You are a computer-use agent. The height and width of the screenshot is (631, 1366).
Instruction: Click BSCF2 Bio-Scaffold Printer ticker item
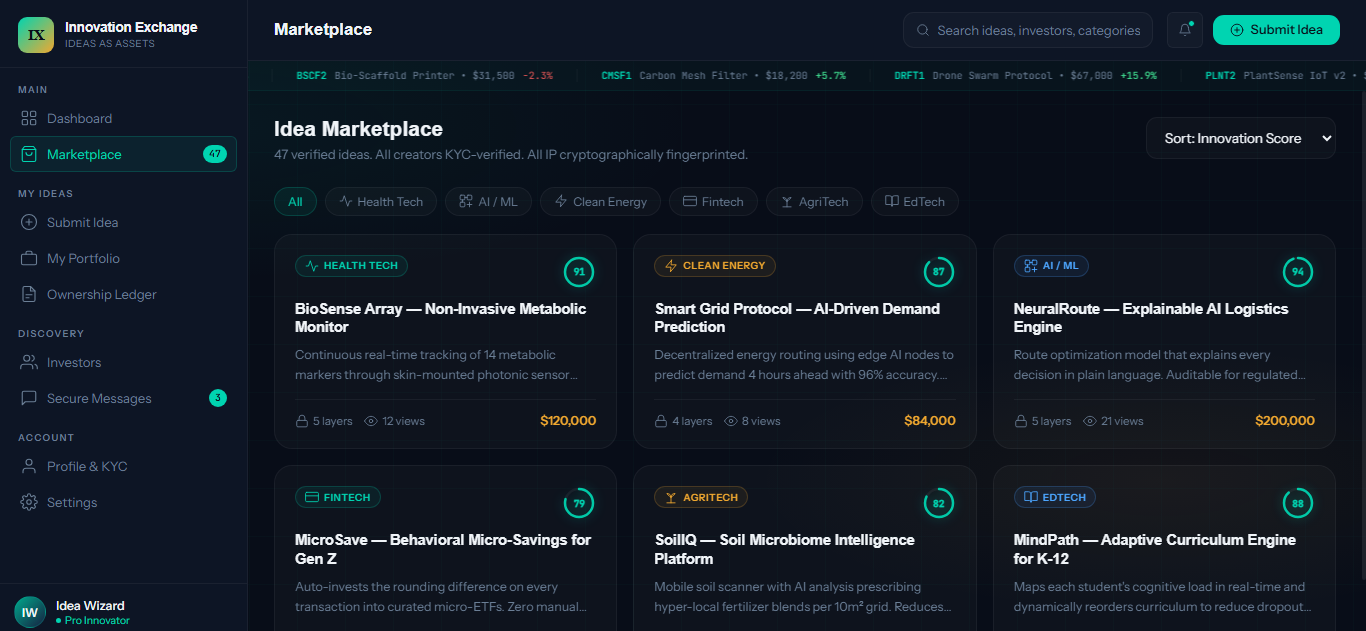tap(424, 75)
